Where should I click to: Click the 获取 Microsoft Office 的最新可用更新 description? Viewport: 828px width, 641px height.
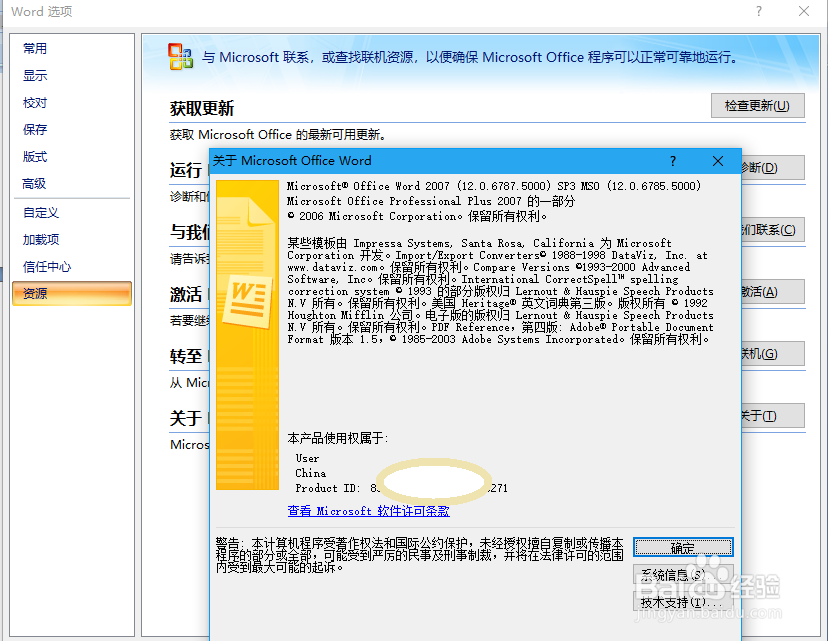click(x=278, y=135)
